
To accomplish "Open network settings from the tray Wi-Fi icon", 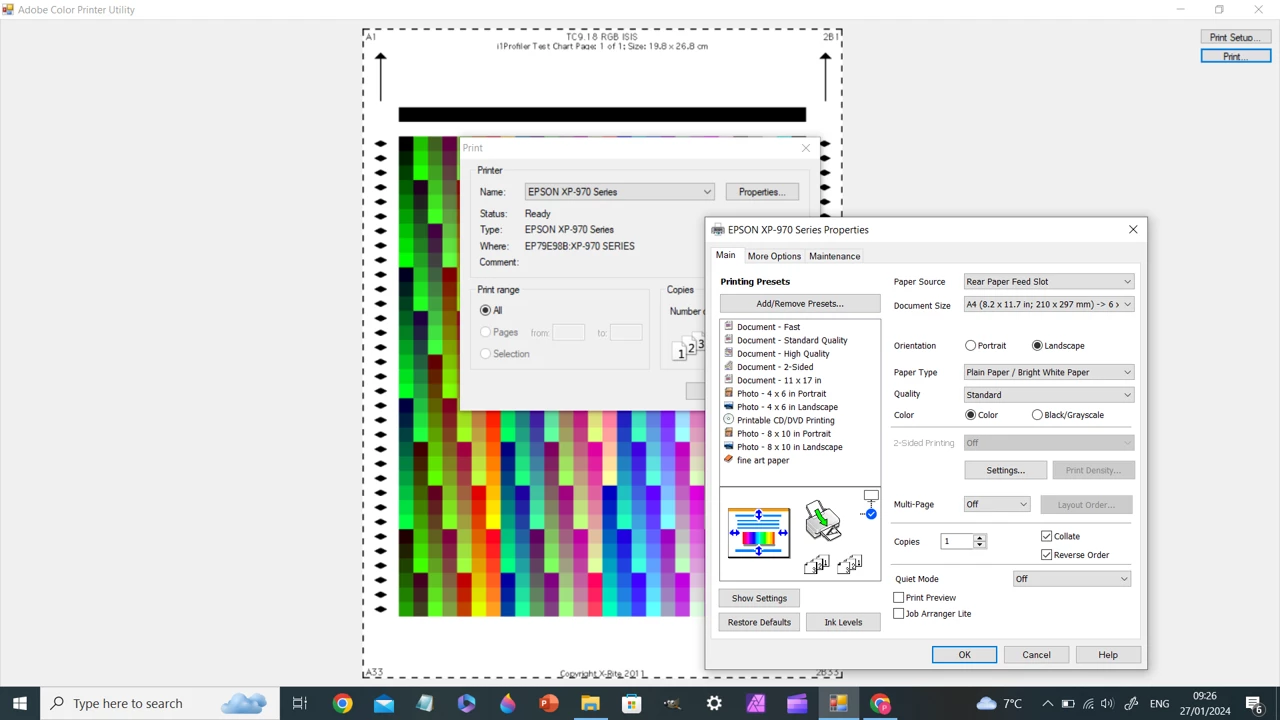I will point(1089,703).
